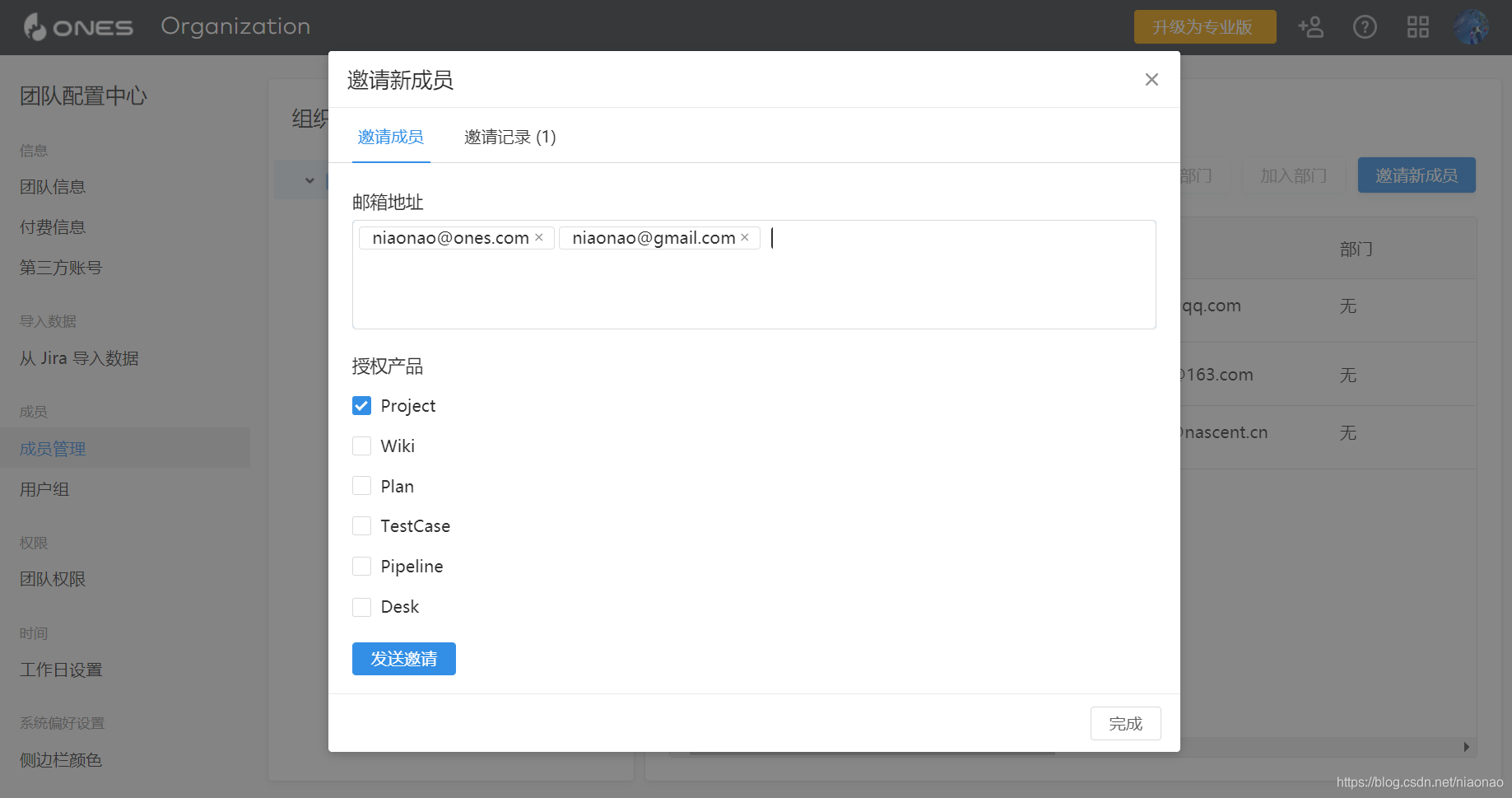This screenshot has width=1512, height=798.
Task: Open 从 Jira 导入数据 in sidebar
Action: (x=79, y=358)
